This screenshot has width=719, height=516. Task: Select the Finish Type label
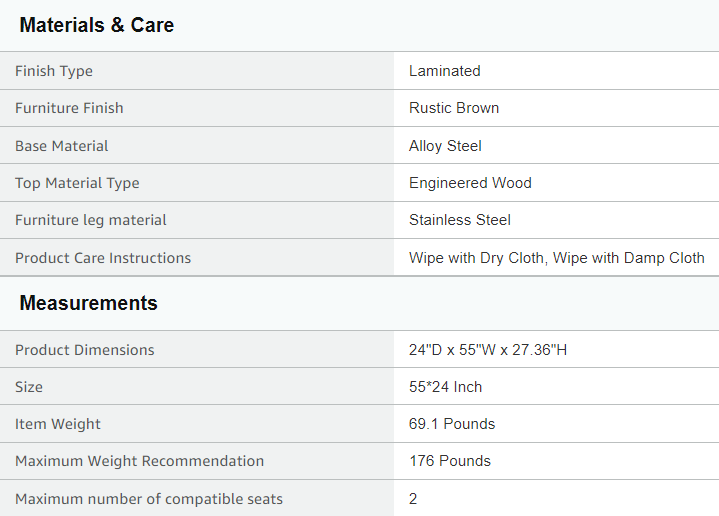tap(54, 71)
